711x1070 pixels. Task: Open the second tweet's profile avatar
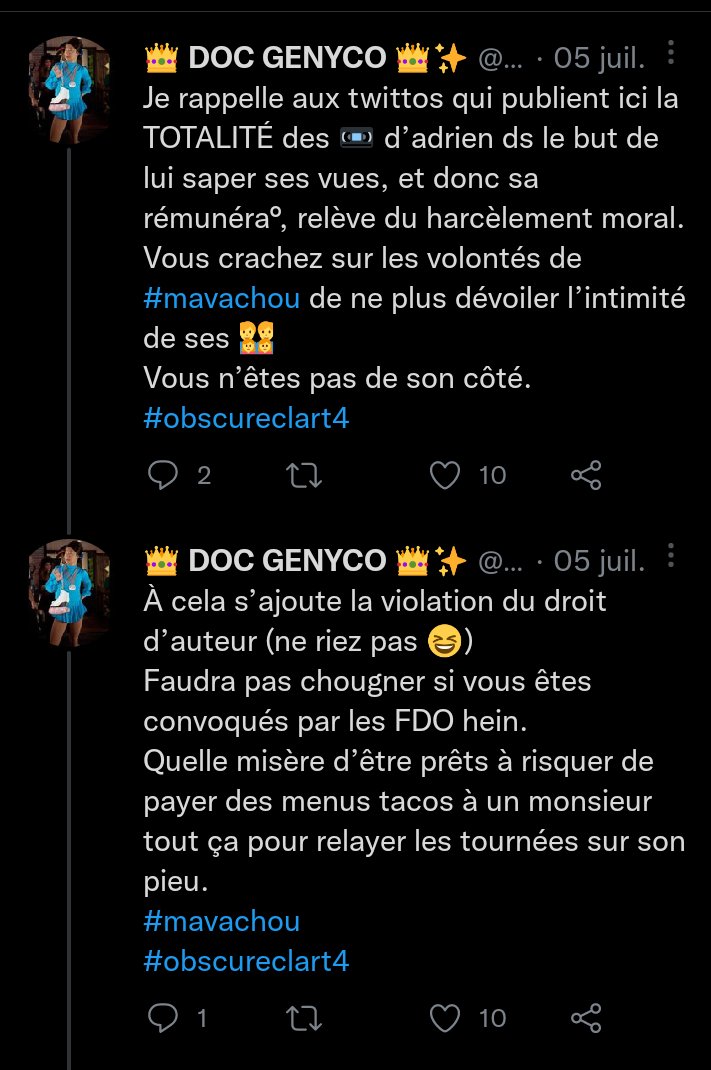pyautogui.click(x=69, y=594)
